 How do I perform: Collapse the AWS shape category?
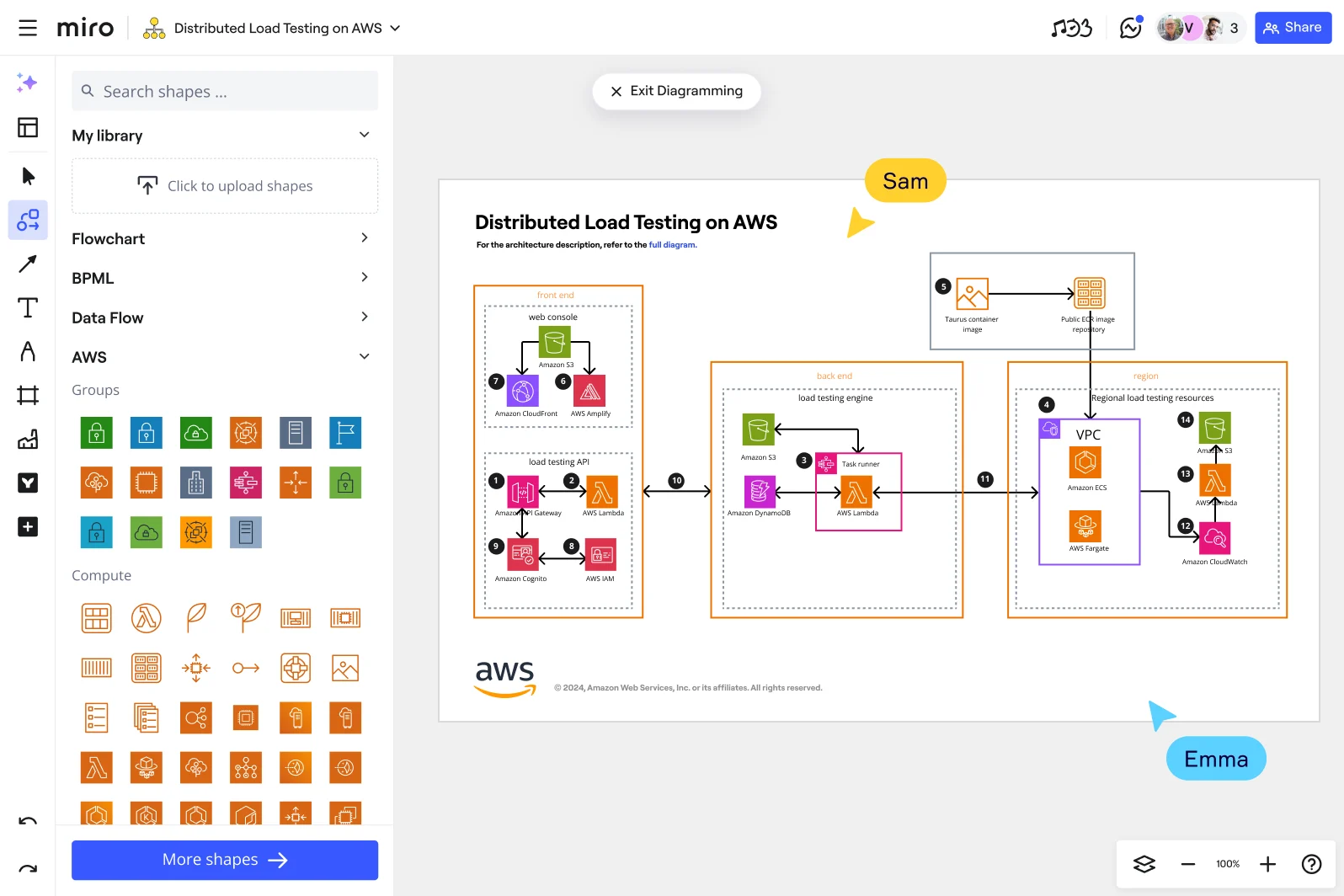365,356
